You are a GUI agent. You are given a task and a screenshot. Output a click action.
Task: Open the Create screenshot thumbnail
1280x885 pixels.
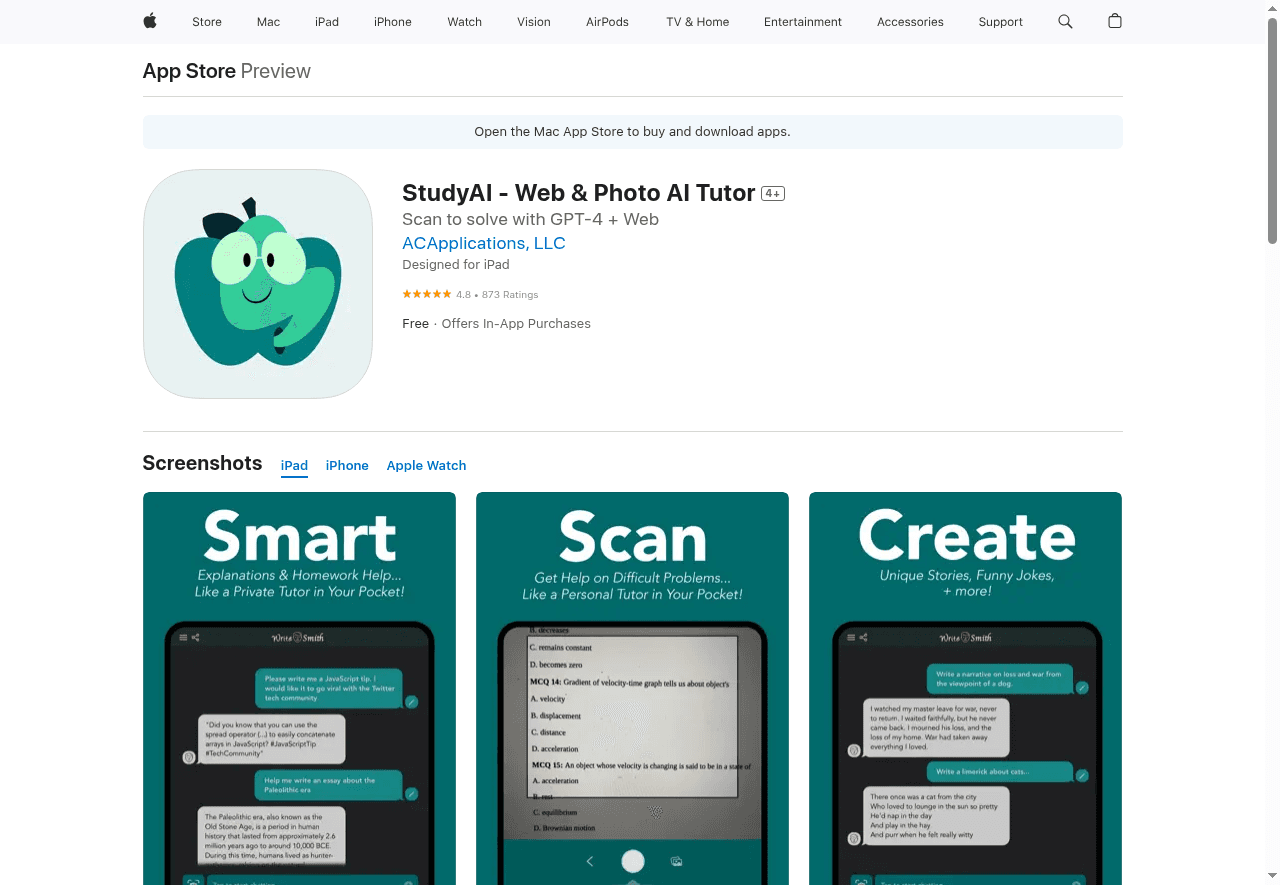(965, 688)
